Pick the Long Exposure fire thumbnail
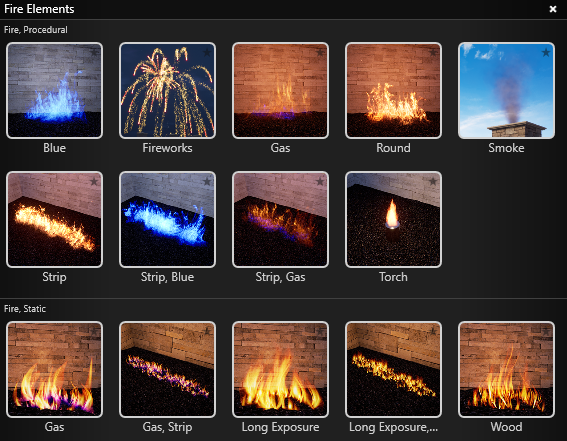This screenshot has width=567, height=441. (280, 369)
